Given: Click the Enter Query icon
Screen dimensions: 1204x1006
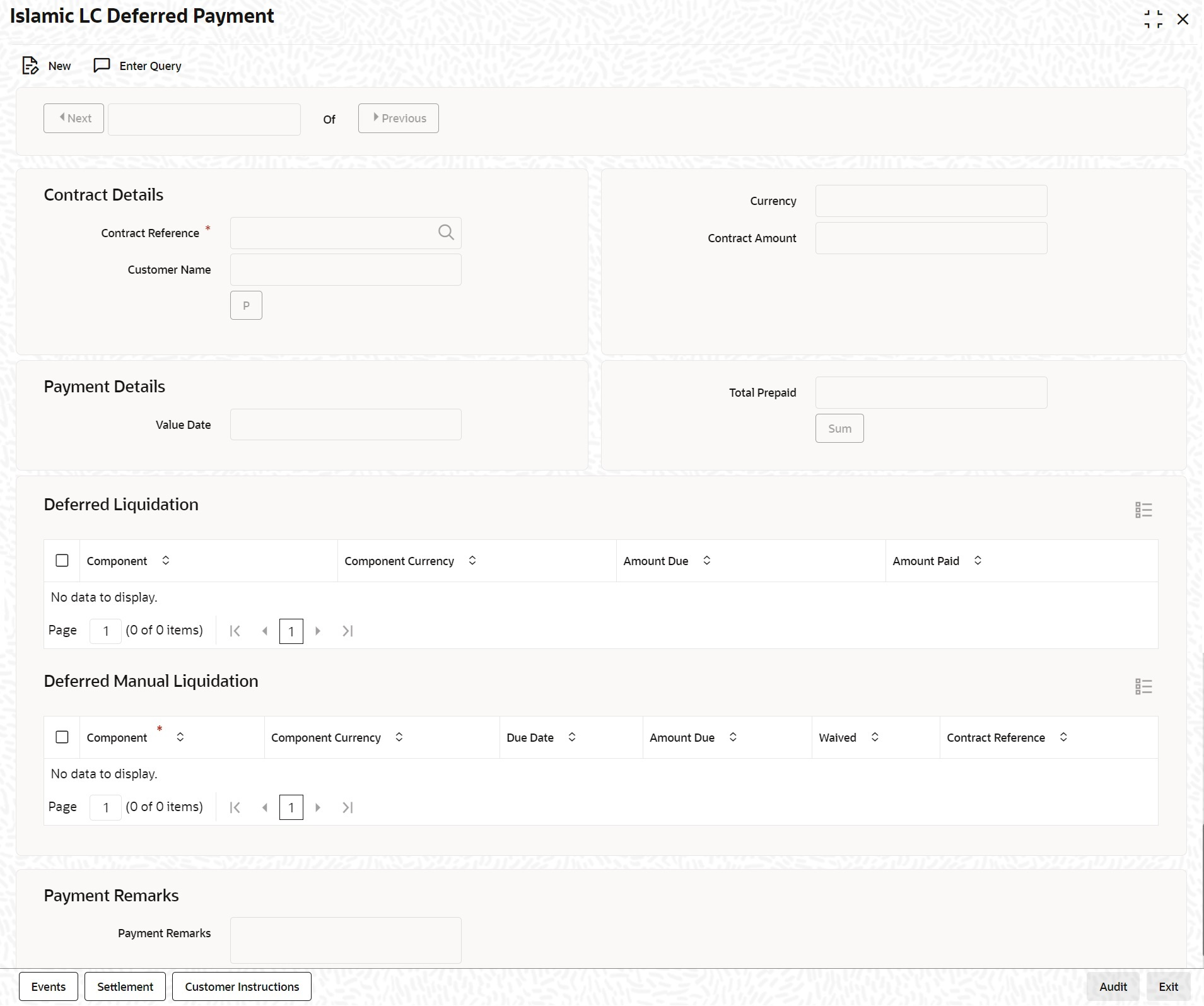Looking at the screenshot, I should click(102, 66).
